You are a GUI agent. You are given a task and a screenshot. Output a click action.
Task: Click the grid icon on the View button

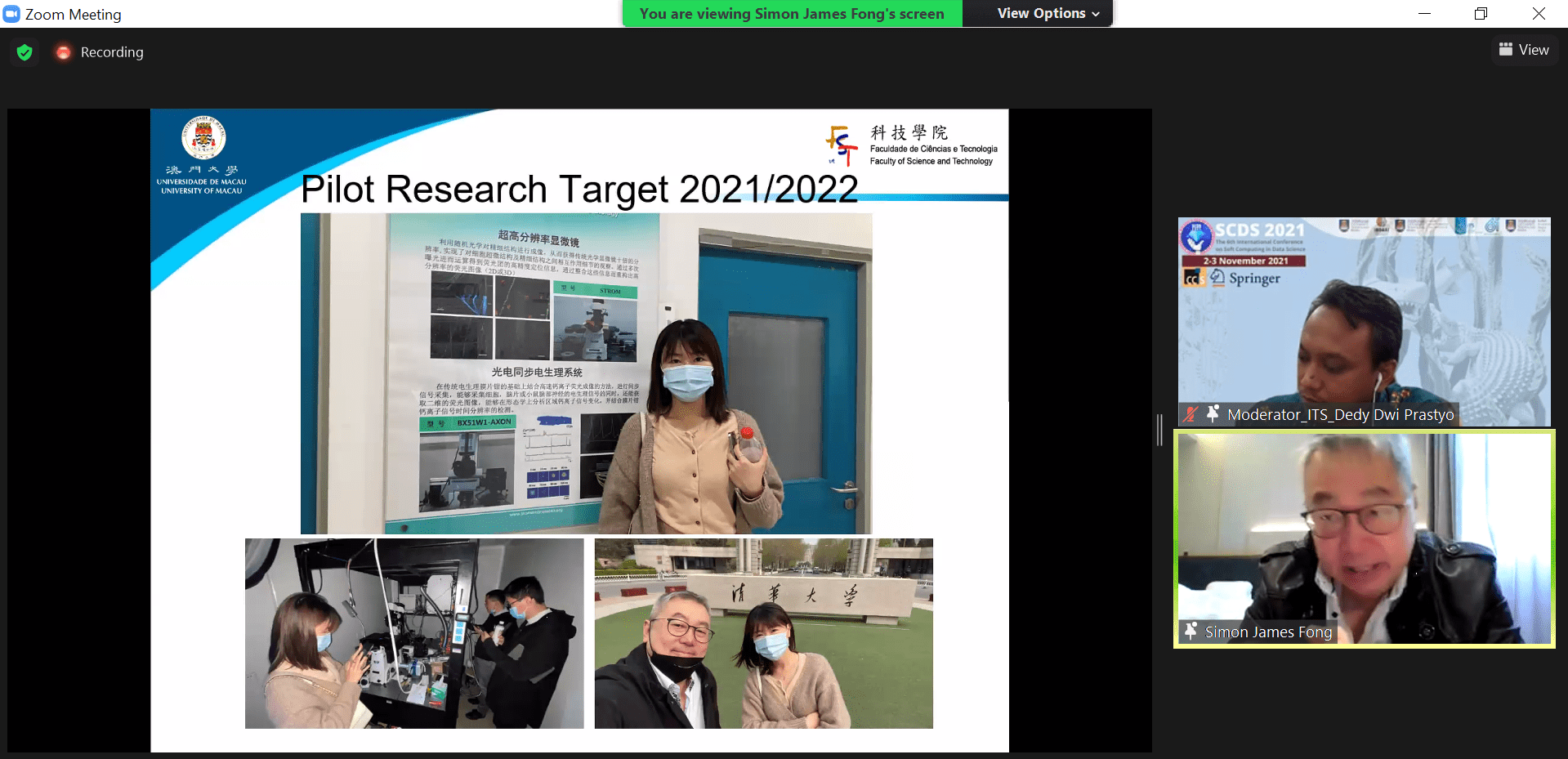[x=1506, y=50]
